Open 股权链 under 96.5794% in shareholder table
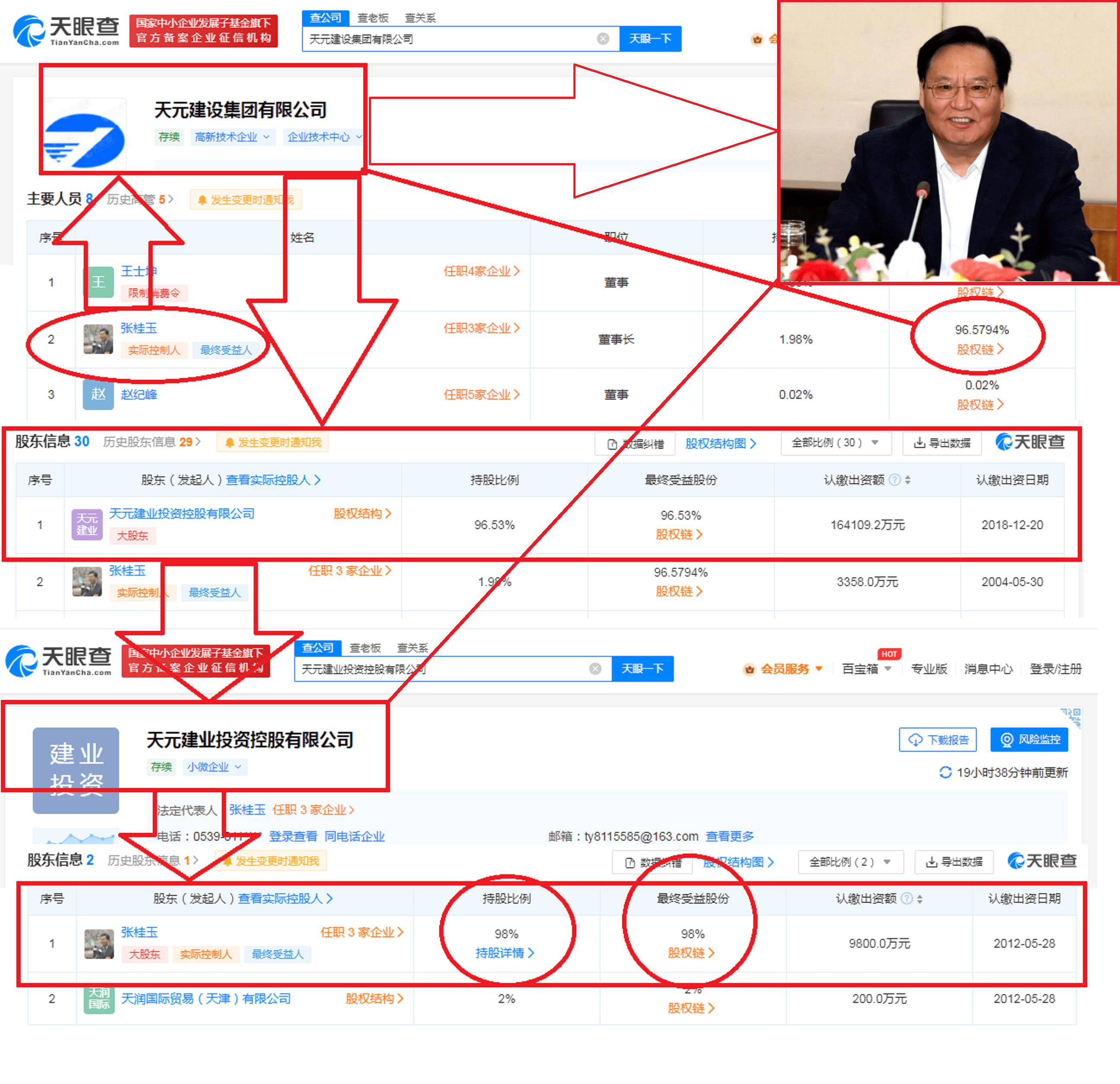Screen dimensions: 1120x1084 679,591
